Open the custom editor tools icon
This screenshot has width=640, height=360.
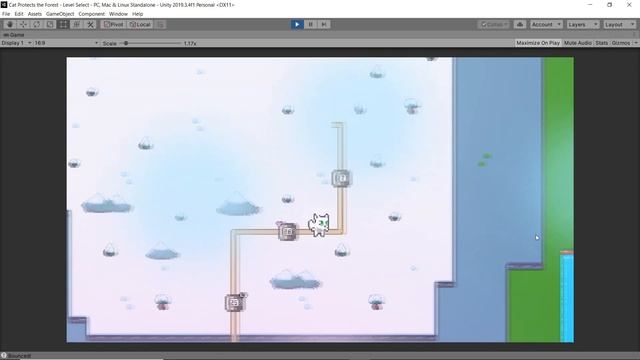coord(90,24)
